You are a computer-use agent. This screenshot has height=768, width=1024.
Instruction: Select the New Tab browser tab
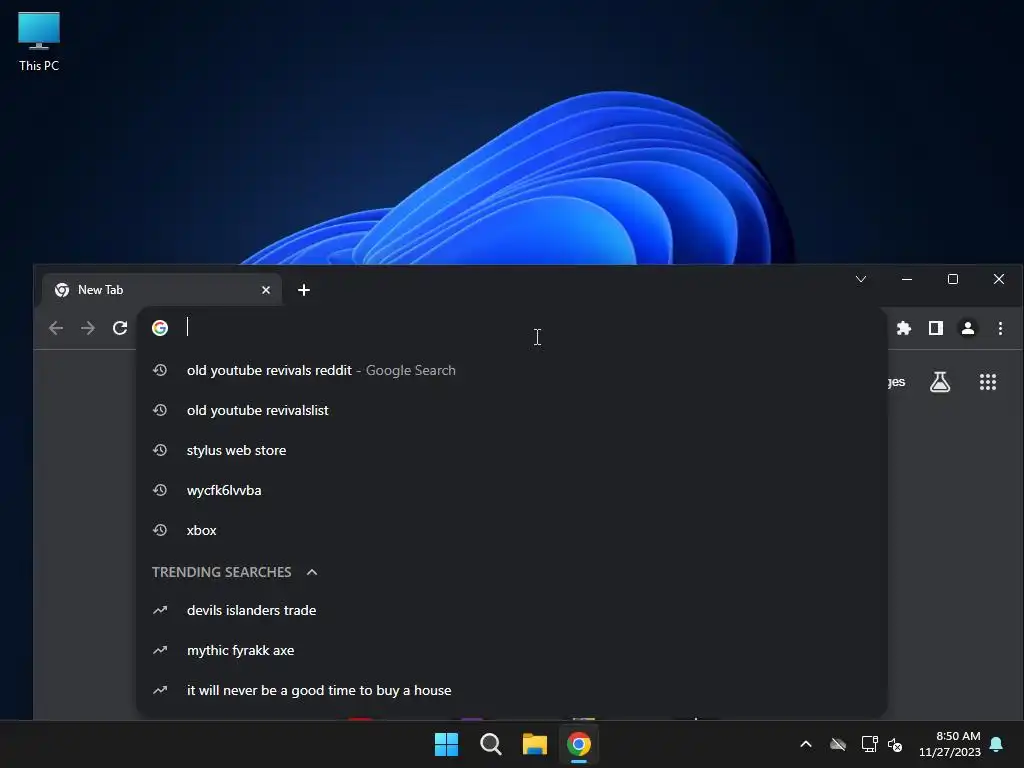coord(161,290)
